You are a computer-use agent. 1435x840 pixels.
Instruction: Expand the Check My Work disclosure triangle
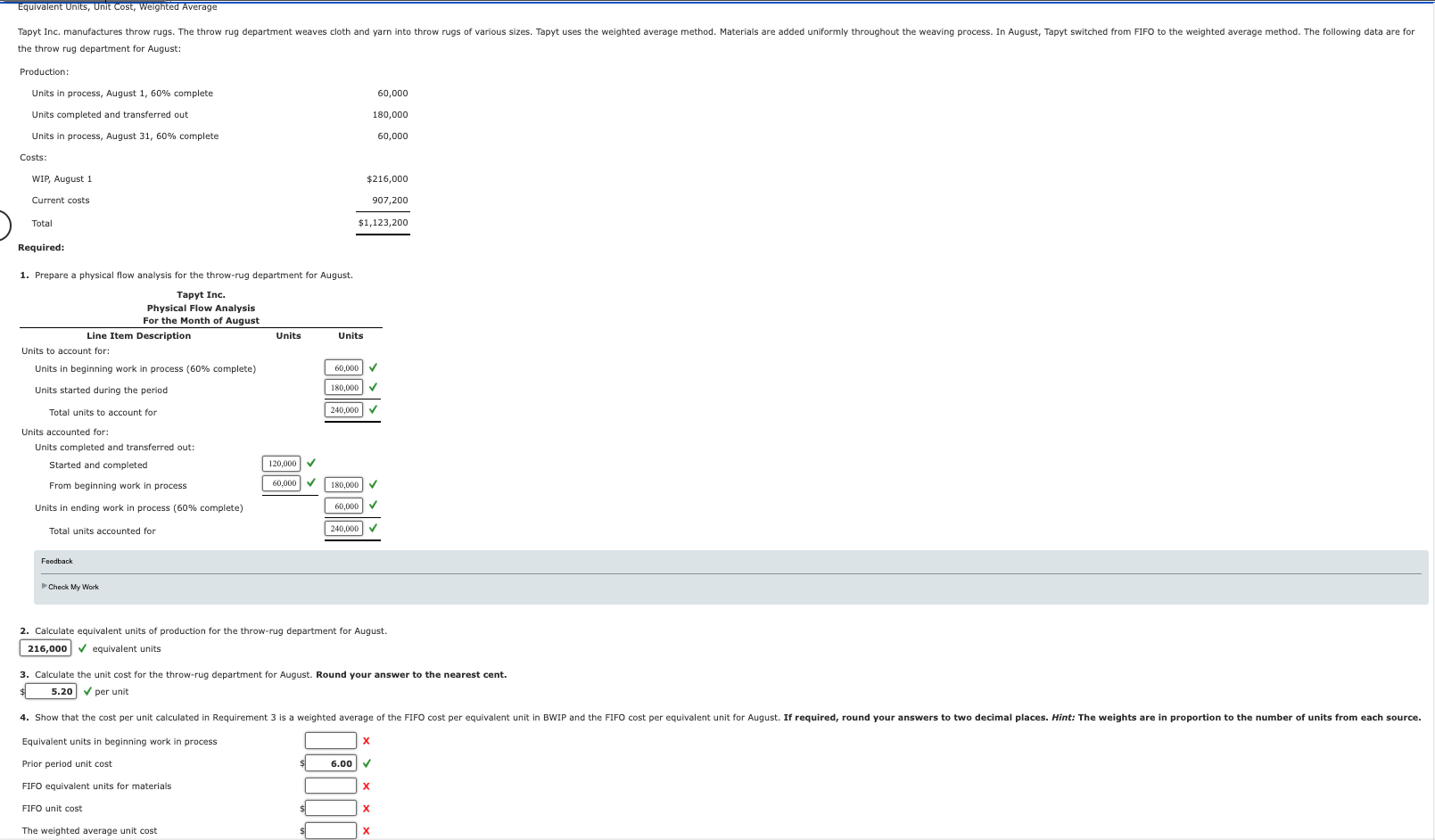[42, 587]
